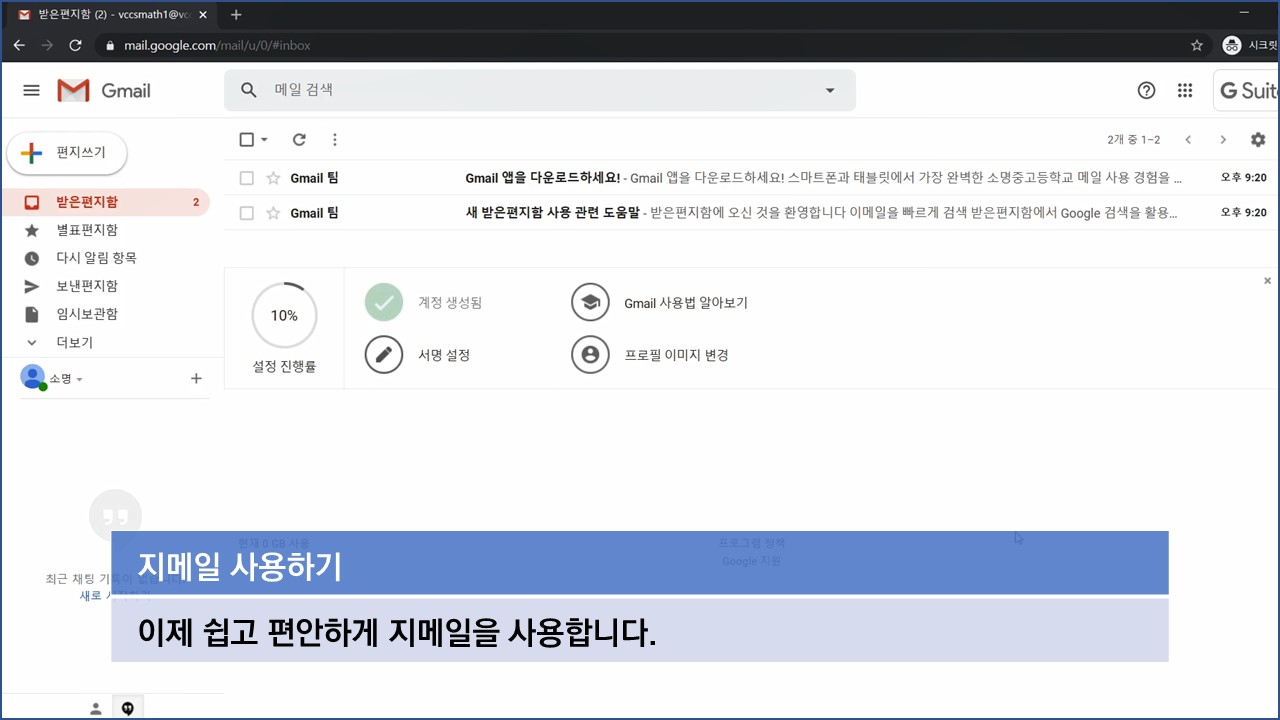Screen dimensions: 1280x720
Task: Bookmark the page with star icon
Action: [1197, 45]
